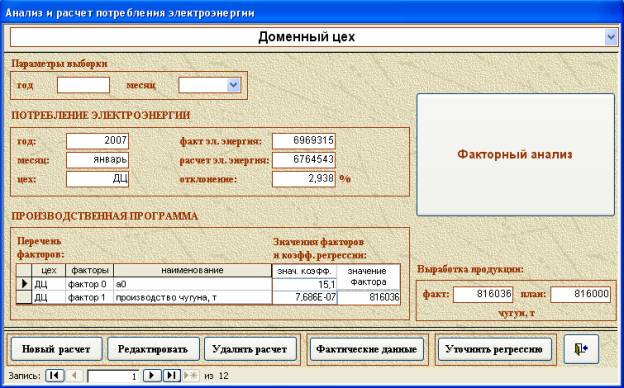Viewport: 624px width, 388px height.
Task: Click отклонение value 2,938
Action: (x=304, y=179)
